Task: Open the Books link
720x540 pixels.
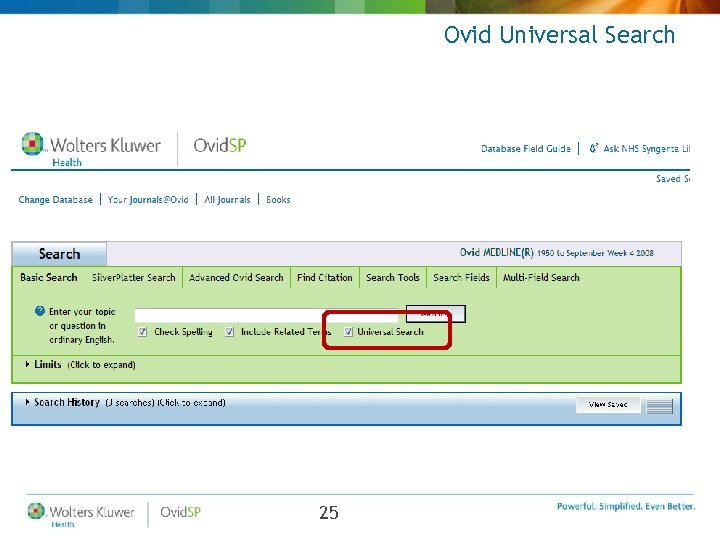Action: [278, 200]
